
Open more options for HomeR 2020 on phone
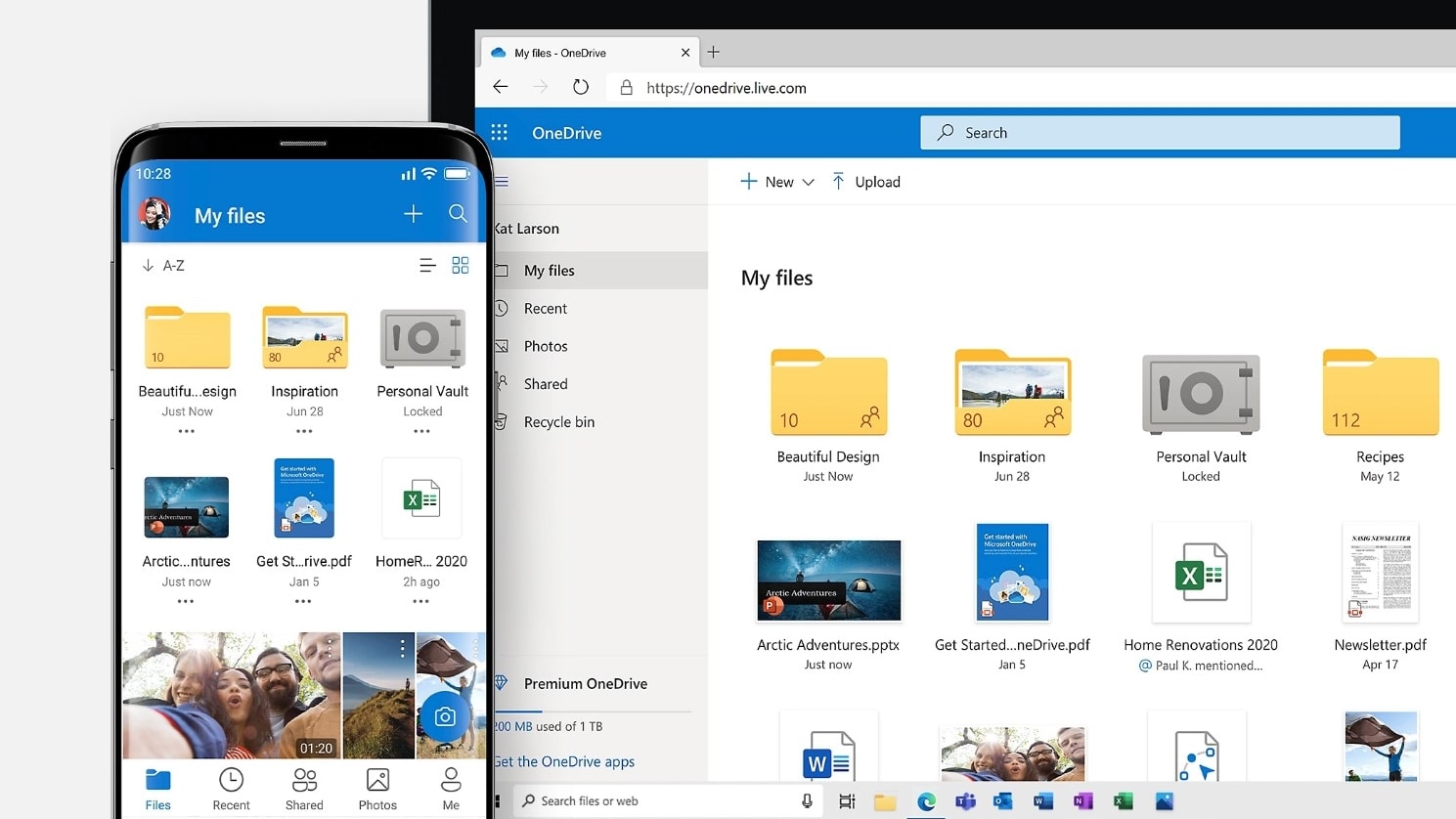pos(420,601)
